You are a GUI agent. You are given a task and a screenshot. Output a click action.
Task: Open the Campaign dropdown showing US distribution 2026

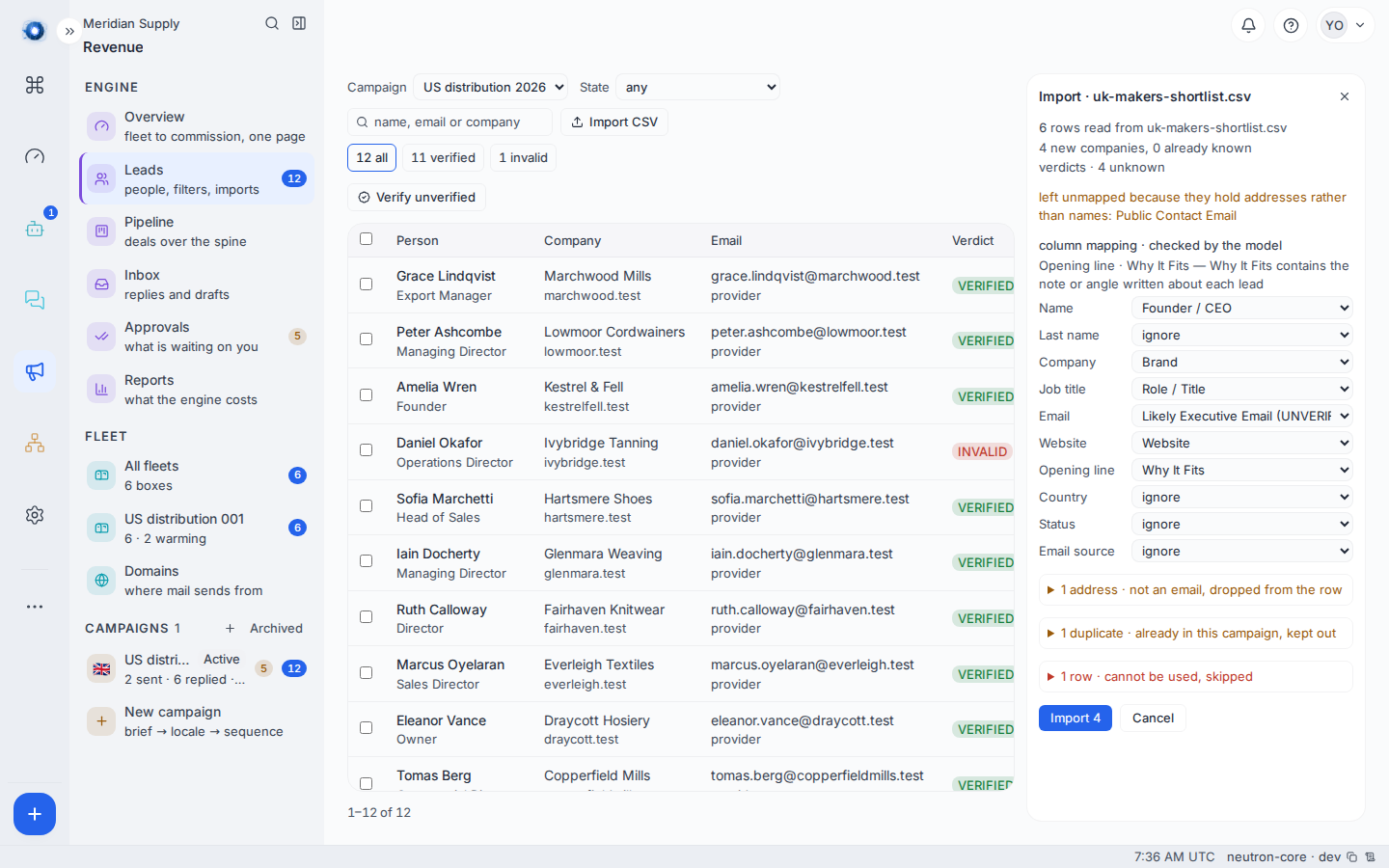click(490, 87)
